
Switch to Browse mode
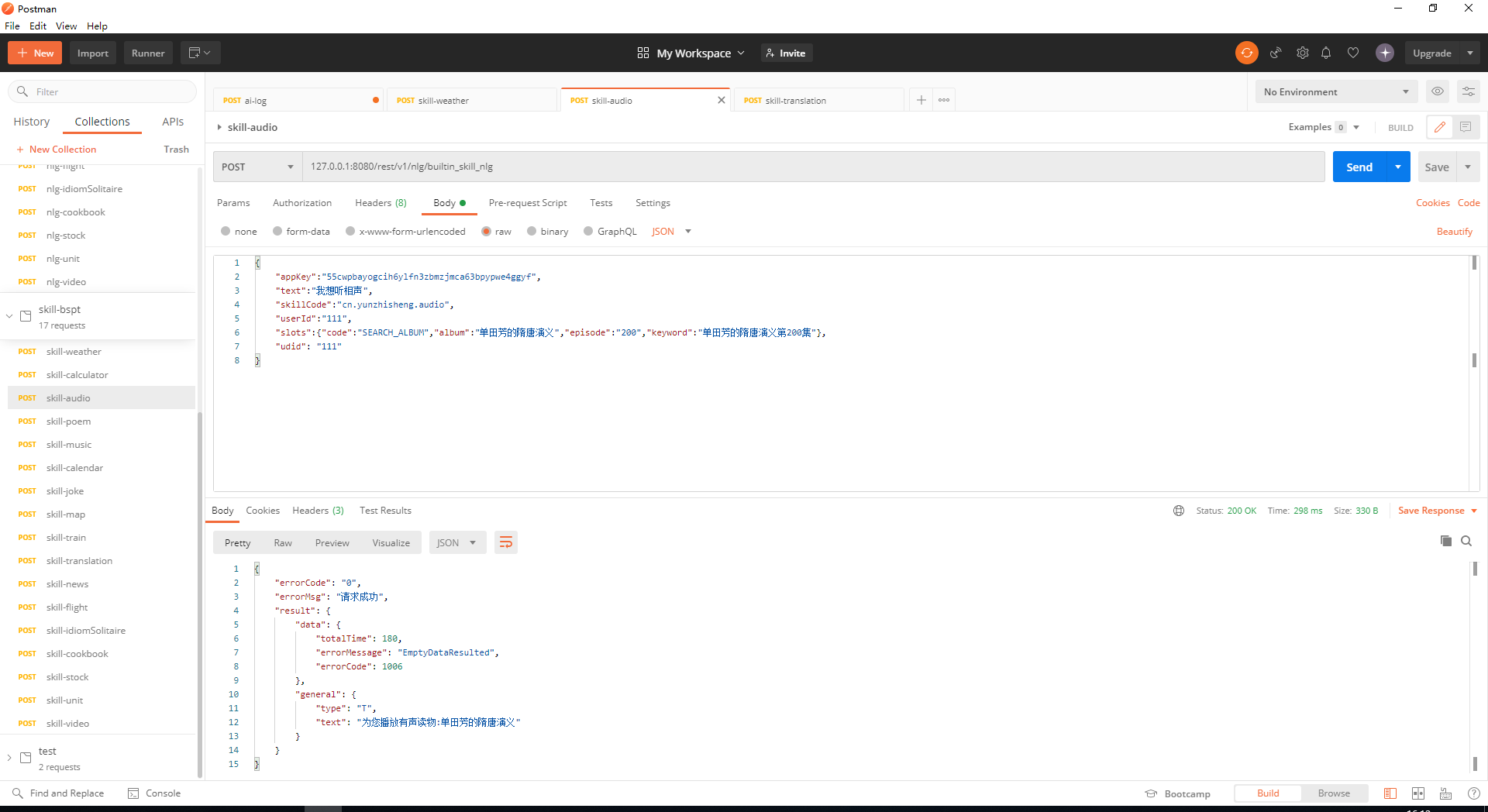pyautogui.click(x=1334, y=793)
